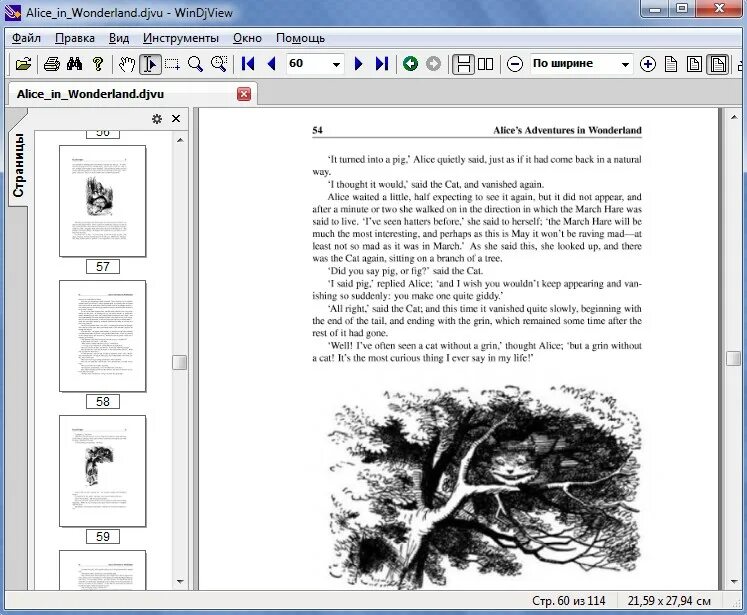Set zoom to fit page
Viewport: 747px width, 615px height.
(694, 64)
